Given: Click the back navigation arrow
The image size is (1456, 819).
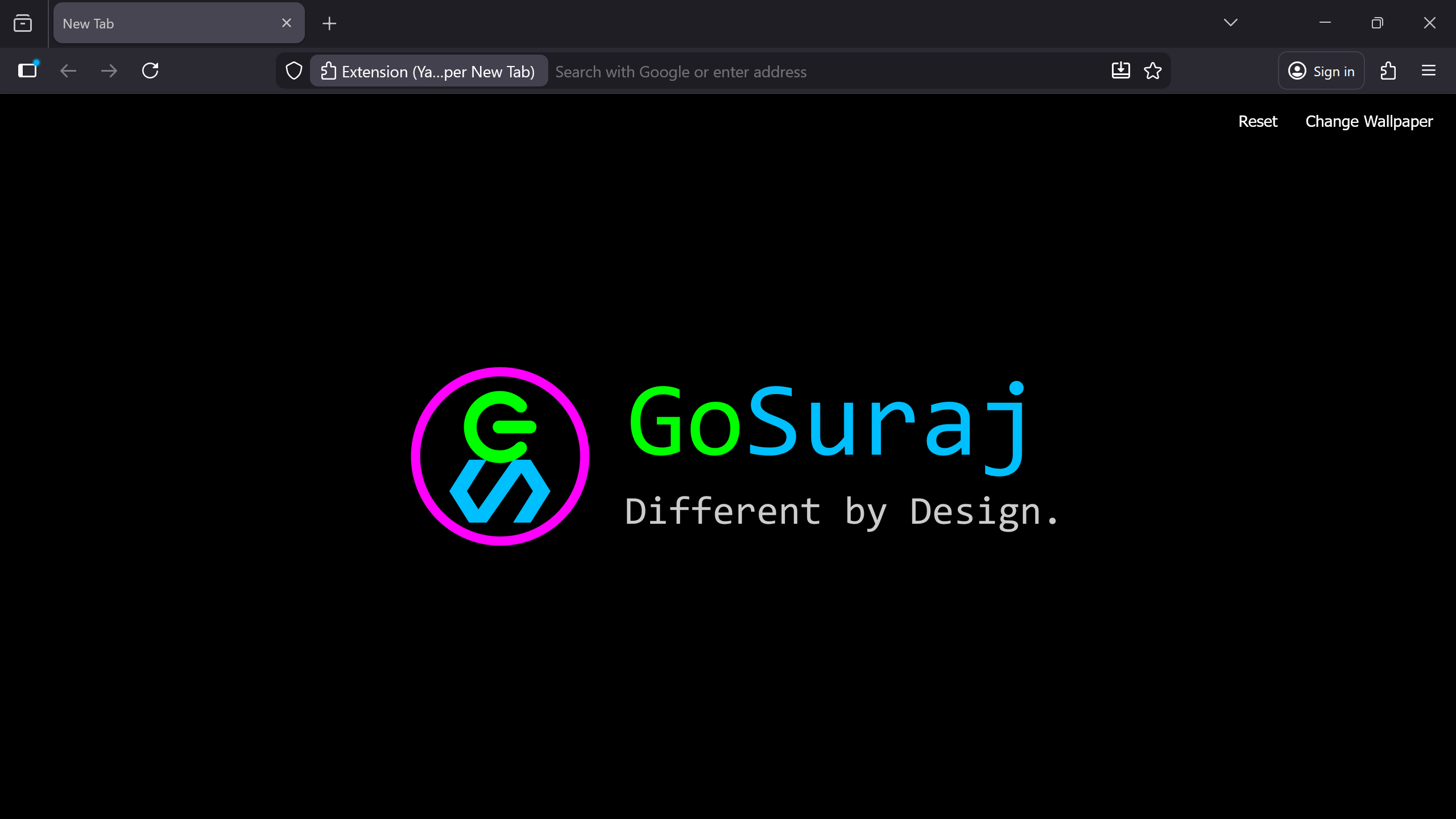Looking at the screenshot, I should coord(68,71).
